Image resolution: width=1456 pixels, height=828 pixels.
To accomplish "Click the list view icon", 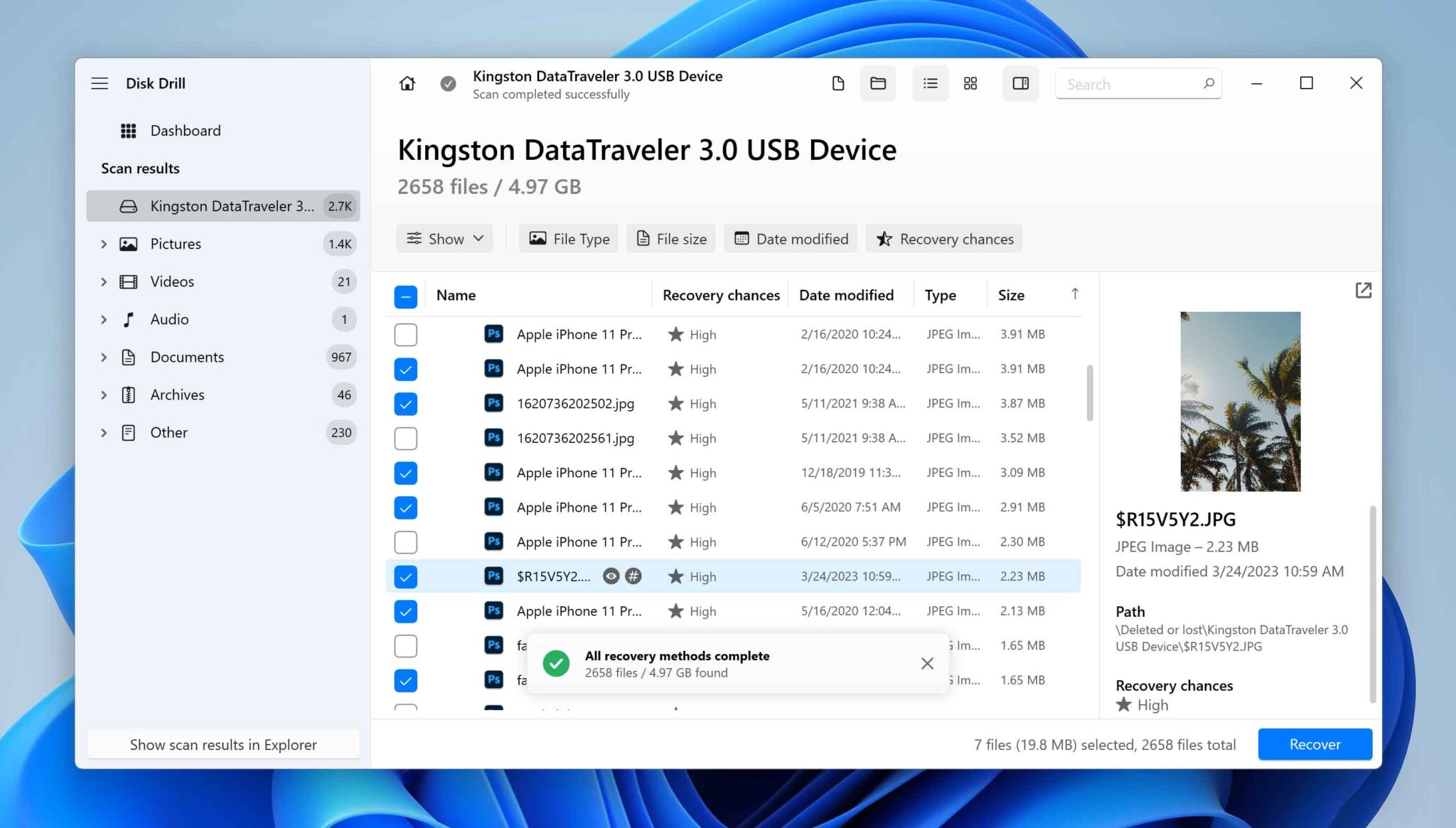I will point(929,83).
